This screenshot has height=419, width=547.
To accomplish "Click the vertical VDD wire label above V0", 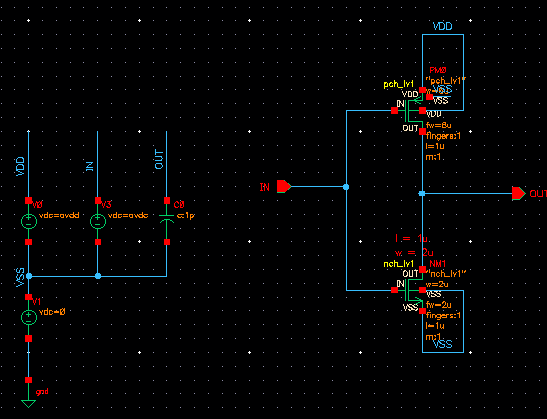I will (x=21, y=166).
